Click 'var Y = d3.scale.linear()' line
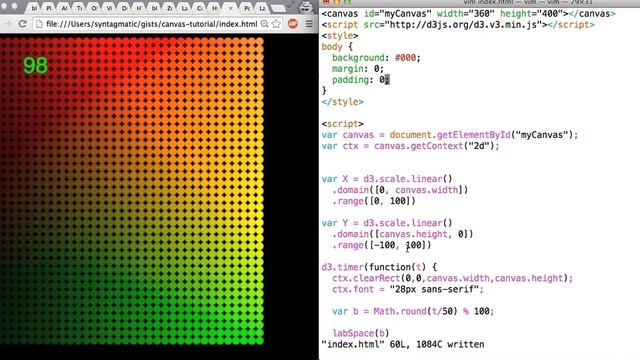 coord(387,223)
